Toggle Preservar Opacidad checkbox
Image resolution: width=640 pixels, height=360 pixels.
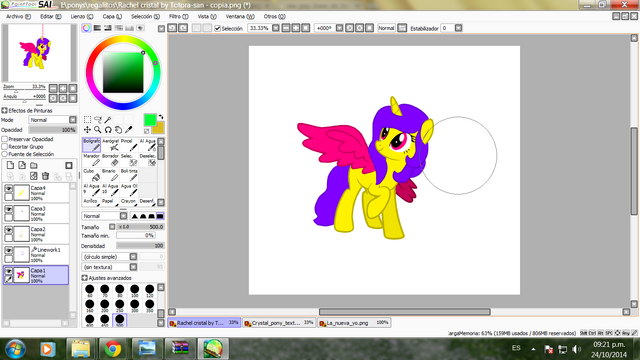5,139
